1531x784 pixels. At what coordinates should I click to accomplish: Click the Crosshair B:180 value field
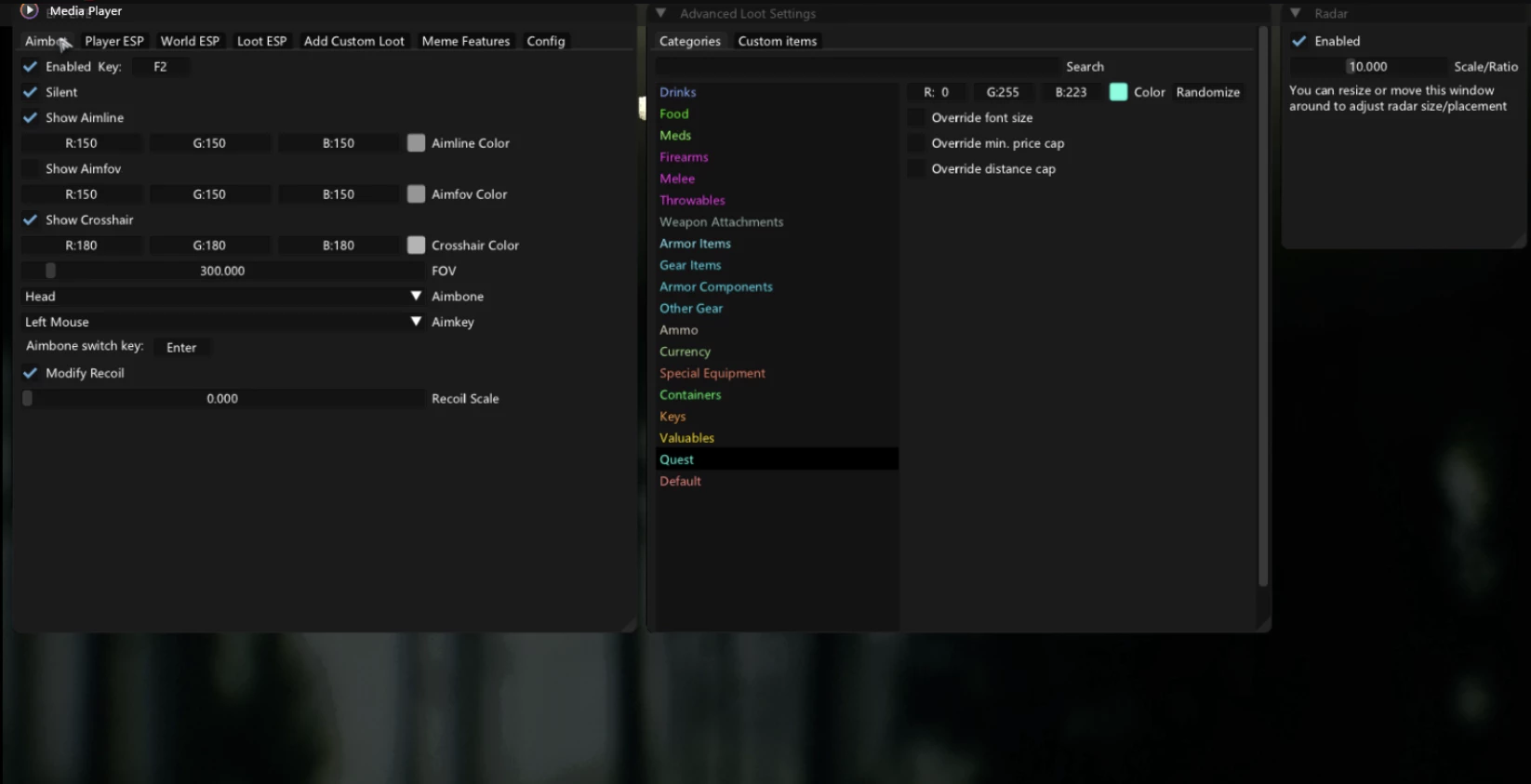339,246
